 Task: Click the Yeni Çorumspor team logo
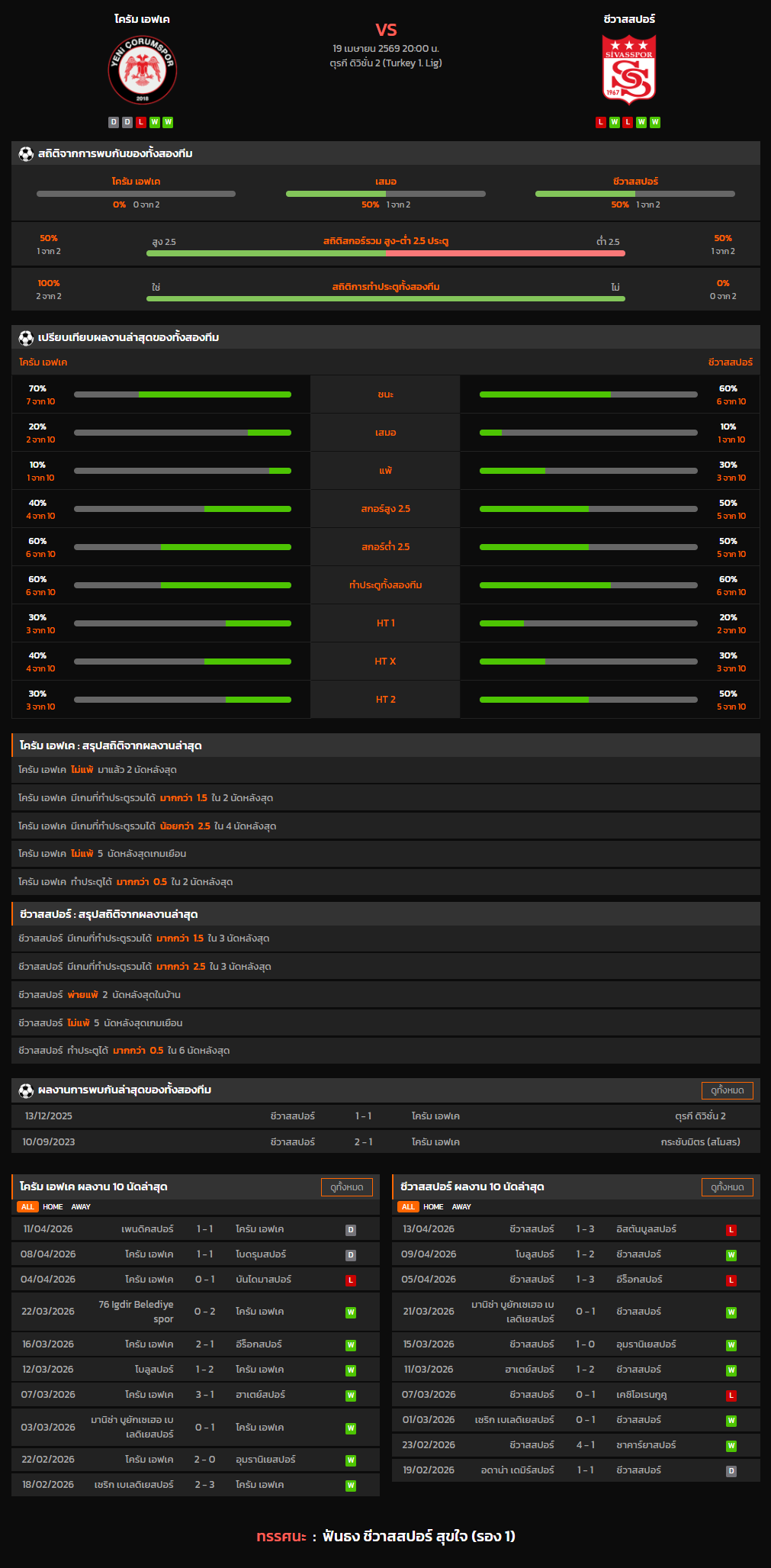pos(142,71)
